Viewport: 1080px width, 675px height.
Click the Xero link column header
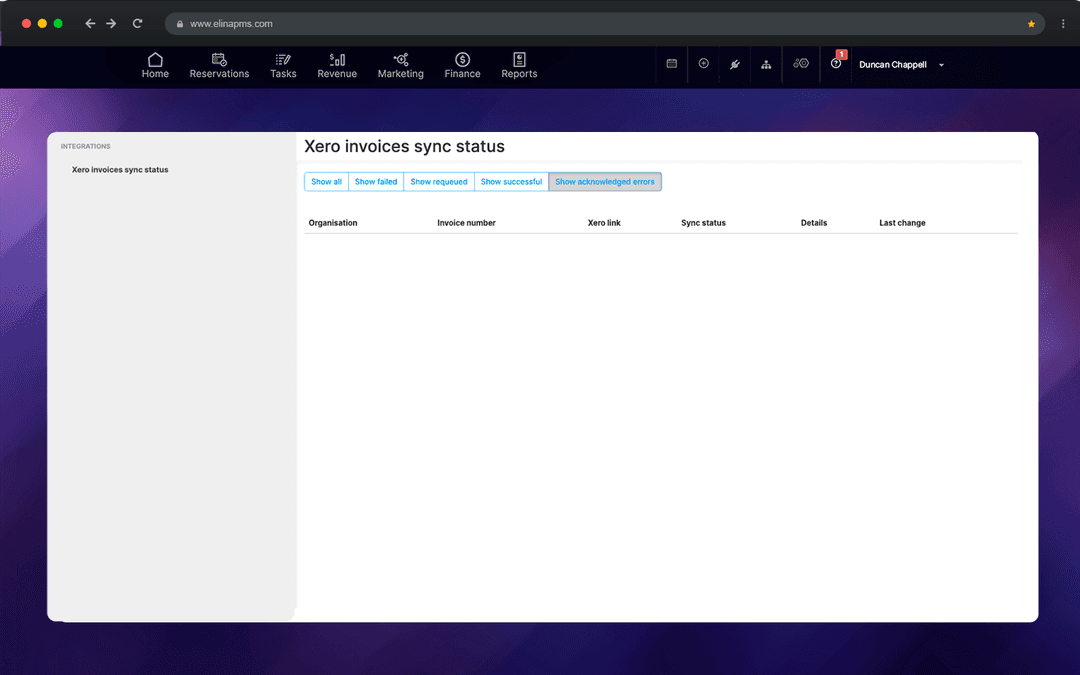[604, 223]
